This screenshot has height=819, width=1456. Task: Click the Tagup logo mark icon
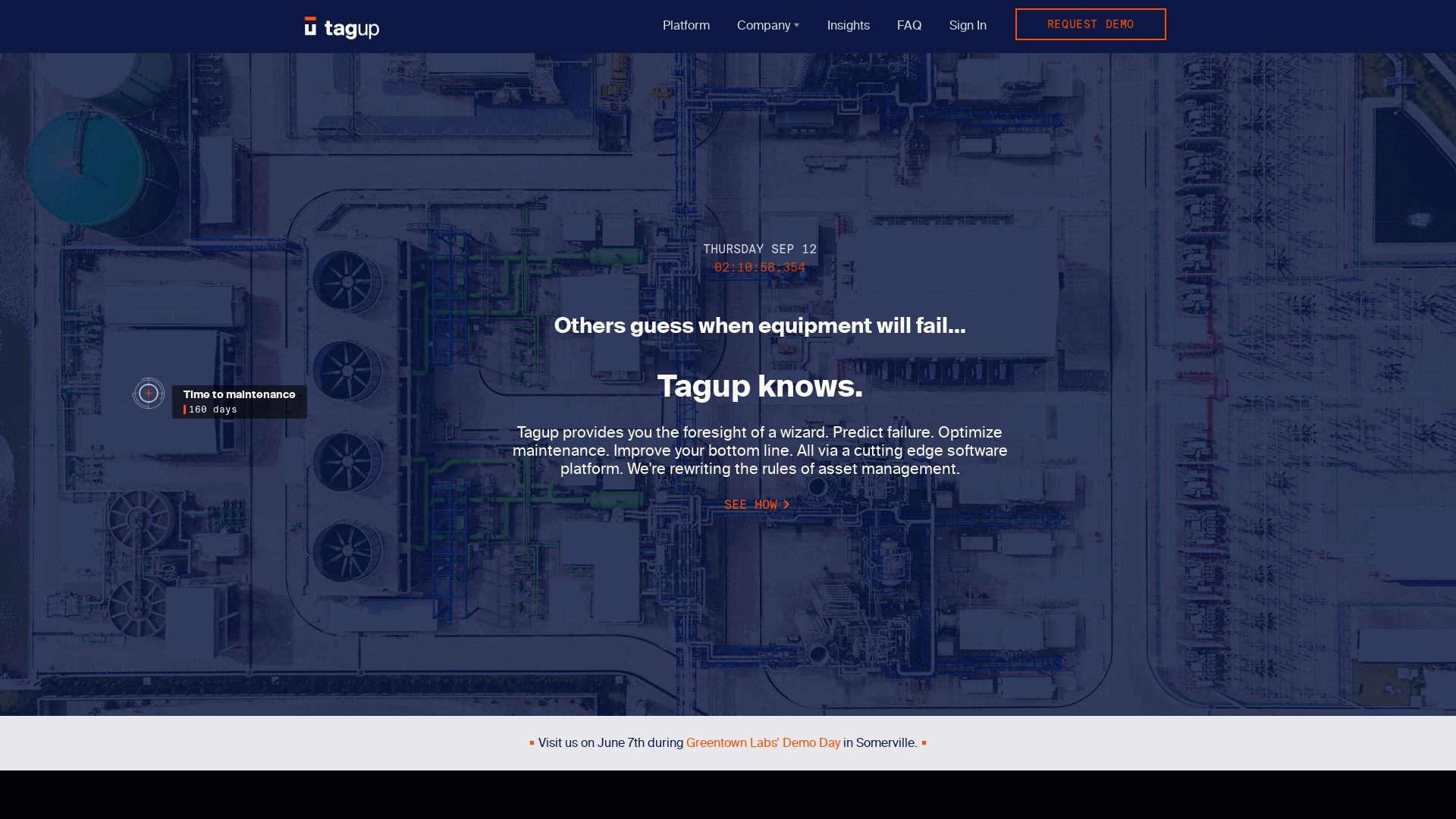(x=310, y=27)
